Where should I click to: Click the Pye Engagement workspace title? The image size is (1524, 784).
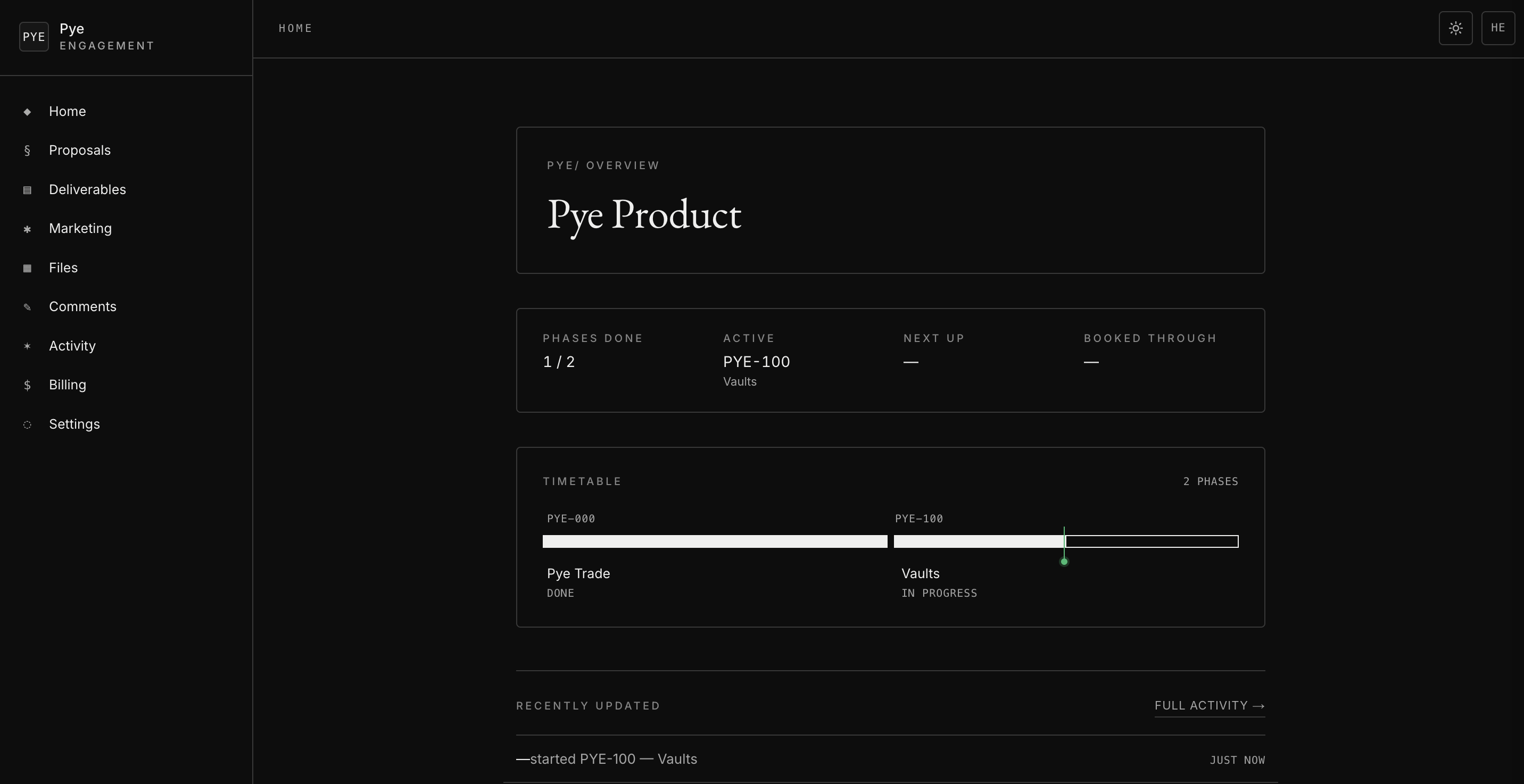coord(107,37)
